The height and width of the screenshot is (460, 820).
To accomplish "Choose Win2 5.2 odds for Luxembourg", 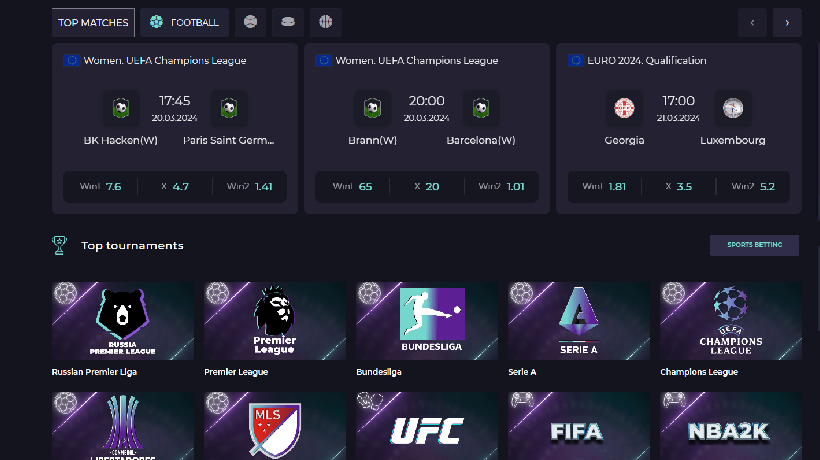I will pyautogui.click(x=753, y=187).
